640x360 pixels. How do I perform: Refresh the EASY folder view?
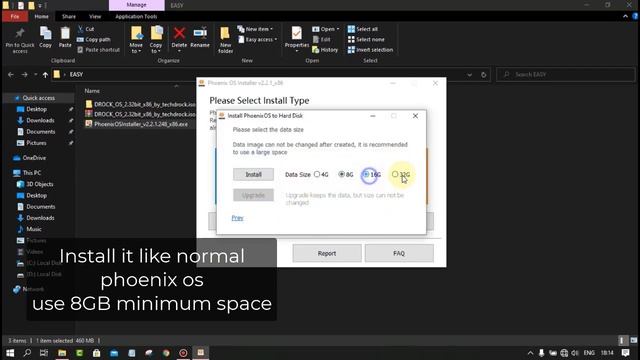484,75
